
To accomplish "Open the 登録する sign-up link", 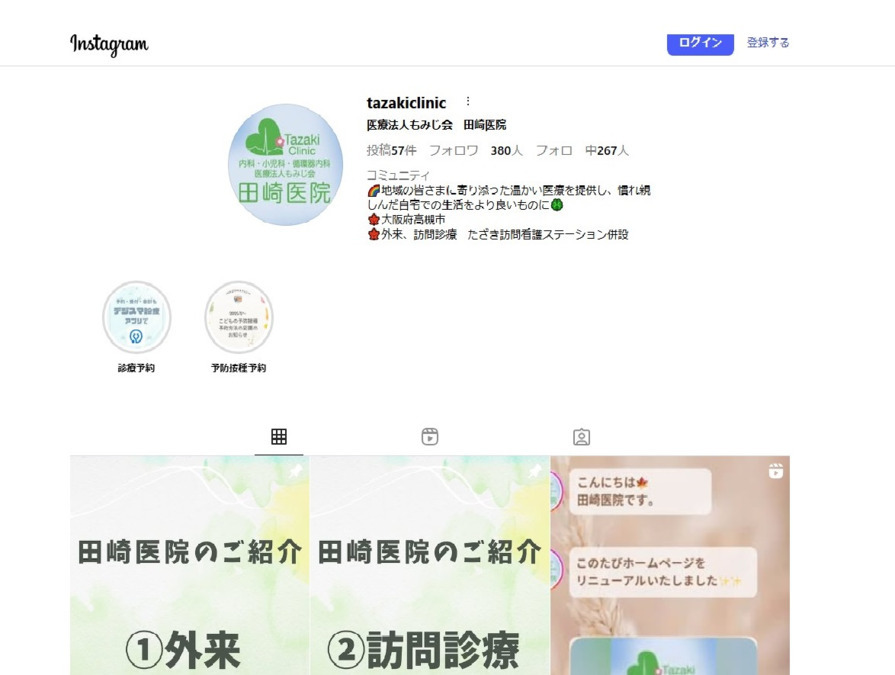I will pos(768,43).
